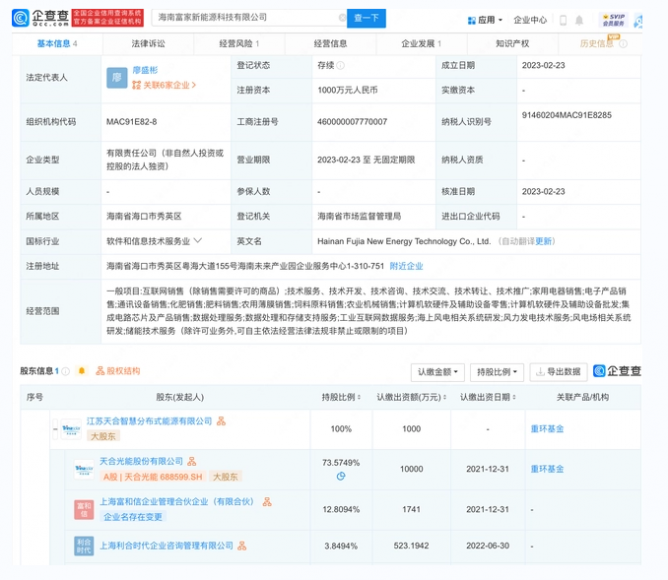Click the pie chart icon under 73.5749%

(x=340, y=475)
